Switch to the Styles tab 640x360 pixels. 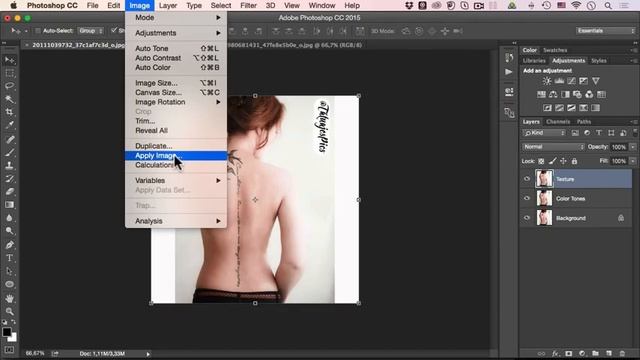click(x=599, y=61)
